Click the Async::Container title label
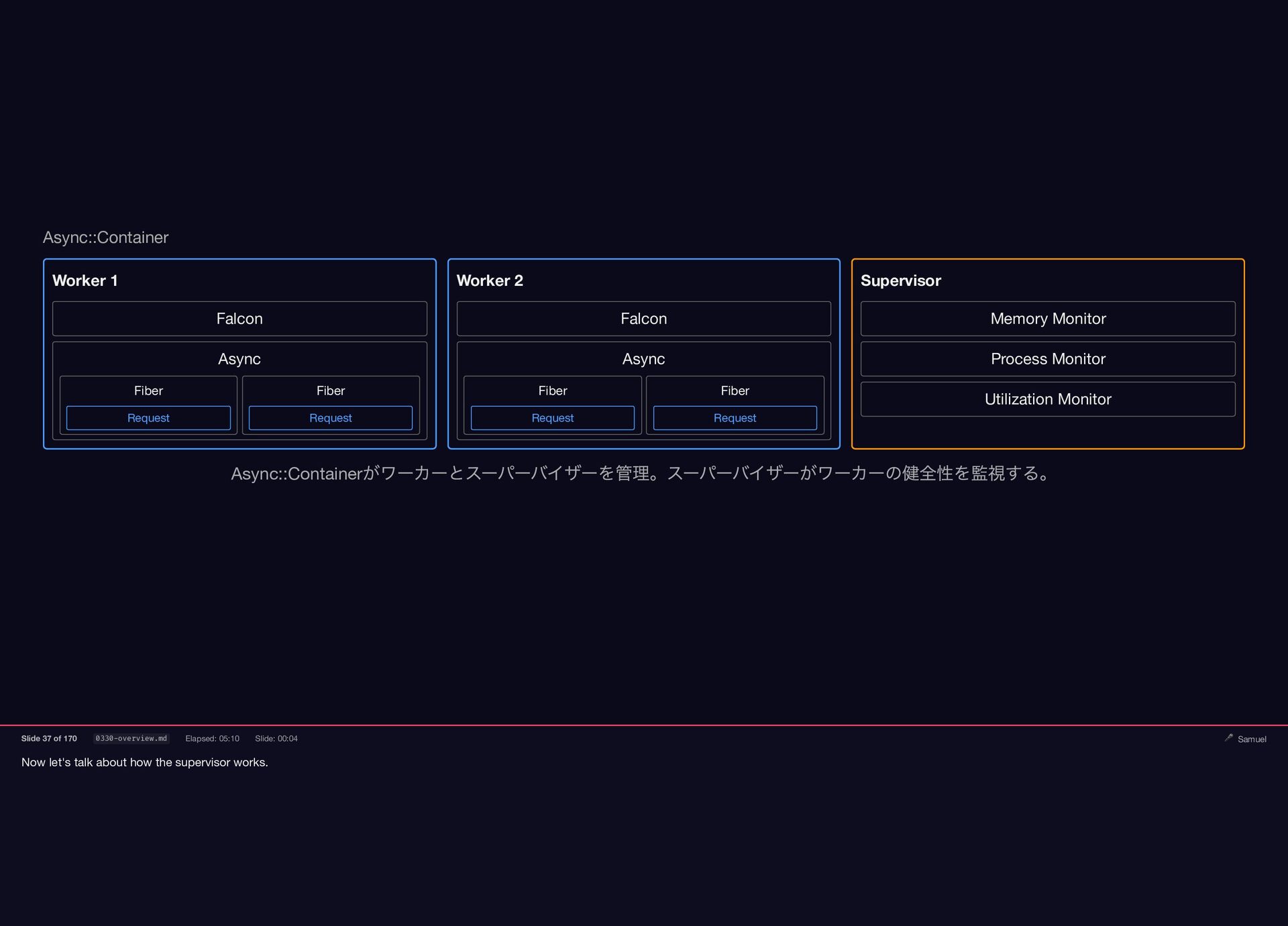Image resolution: width=1288 pixels, height=926 pixels. (x=105, y=238)
